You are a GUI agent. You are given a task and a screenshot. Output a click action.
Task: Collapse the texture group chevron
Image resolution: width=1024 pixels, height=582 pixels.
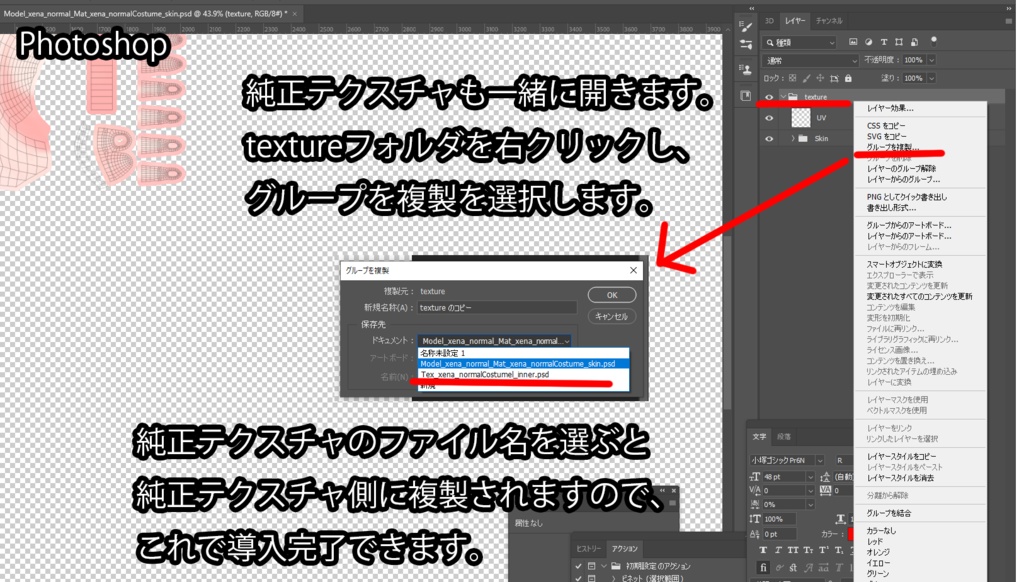pos(783,97)
